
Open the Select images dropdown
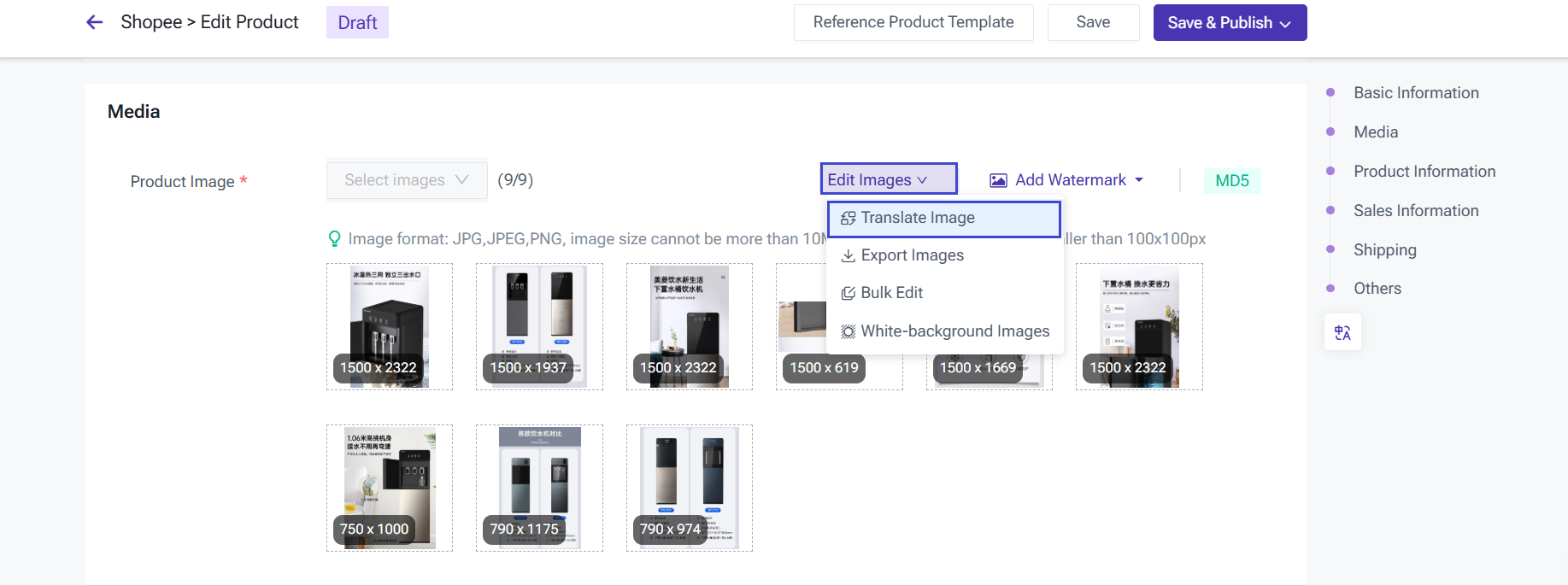click(407, 180)
